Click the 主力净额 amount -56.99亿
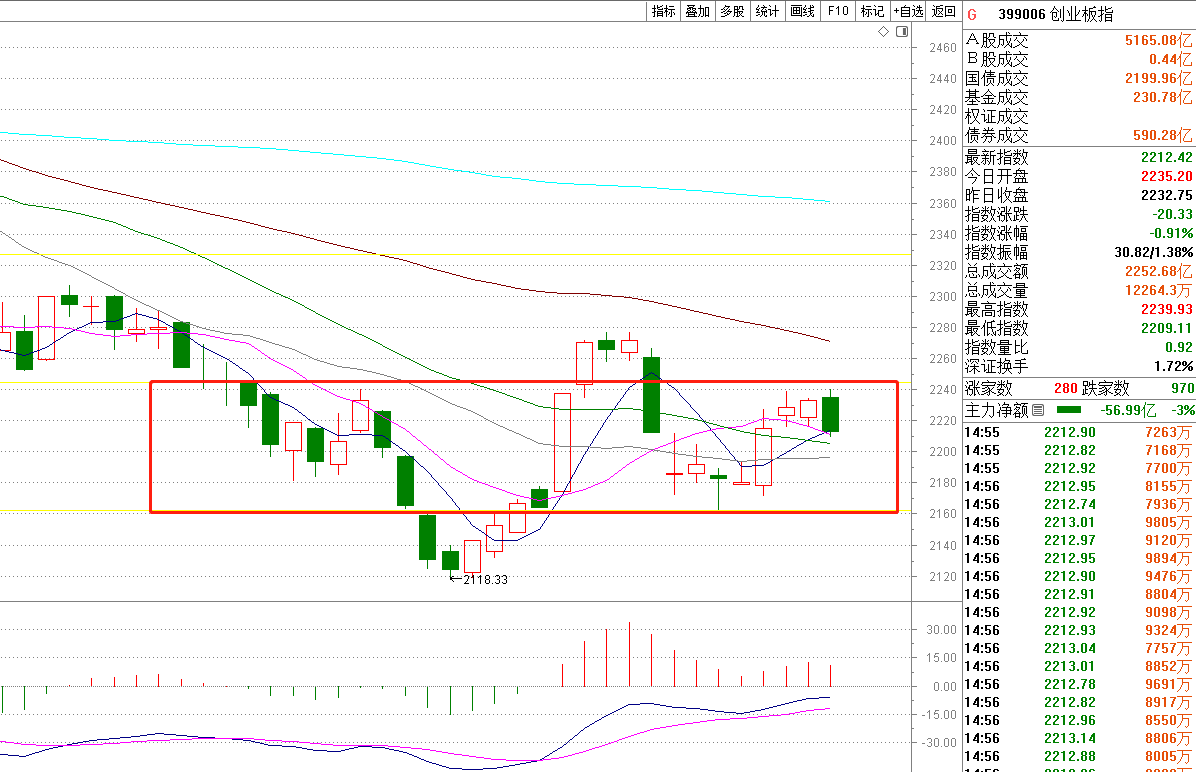The width and height of the screenshot is (1196, 772). click(x=1128, y=410)
